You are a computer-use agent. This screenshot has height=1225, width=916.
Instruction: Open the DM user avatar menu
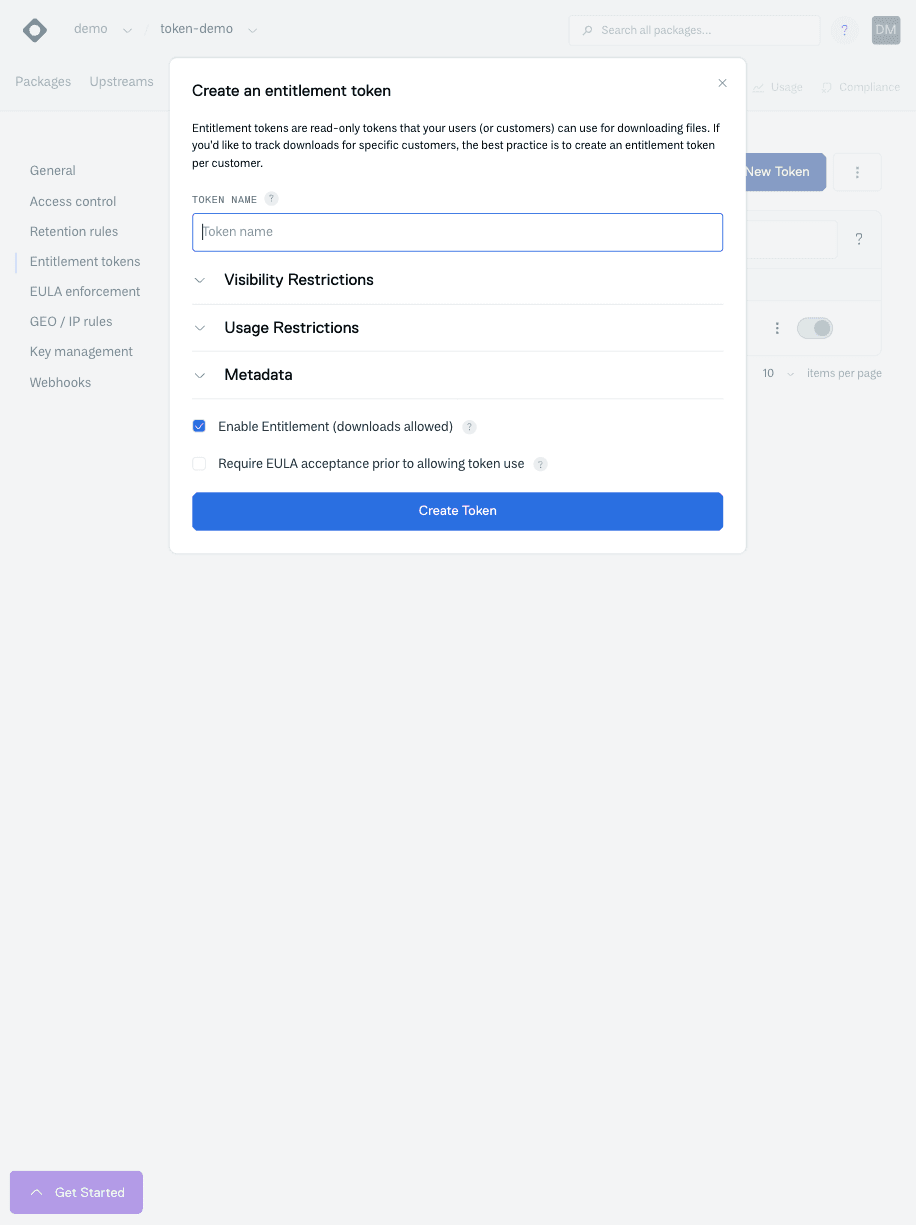tap(885, 30)
